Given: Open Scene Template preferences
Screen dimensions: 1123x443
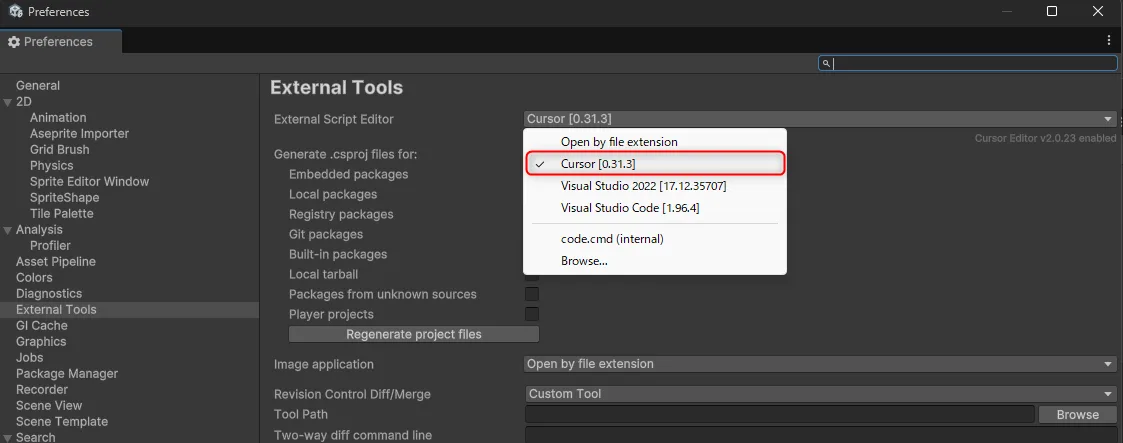Looking at the screenshot, I should click(62, 422).
